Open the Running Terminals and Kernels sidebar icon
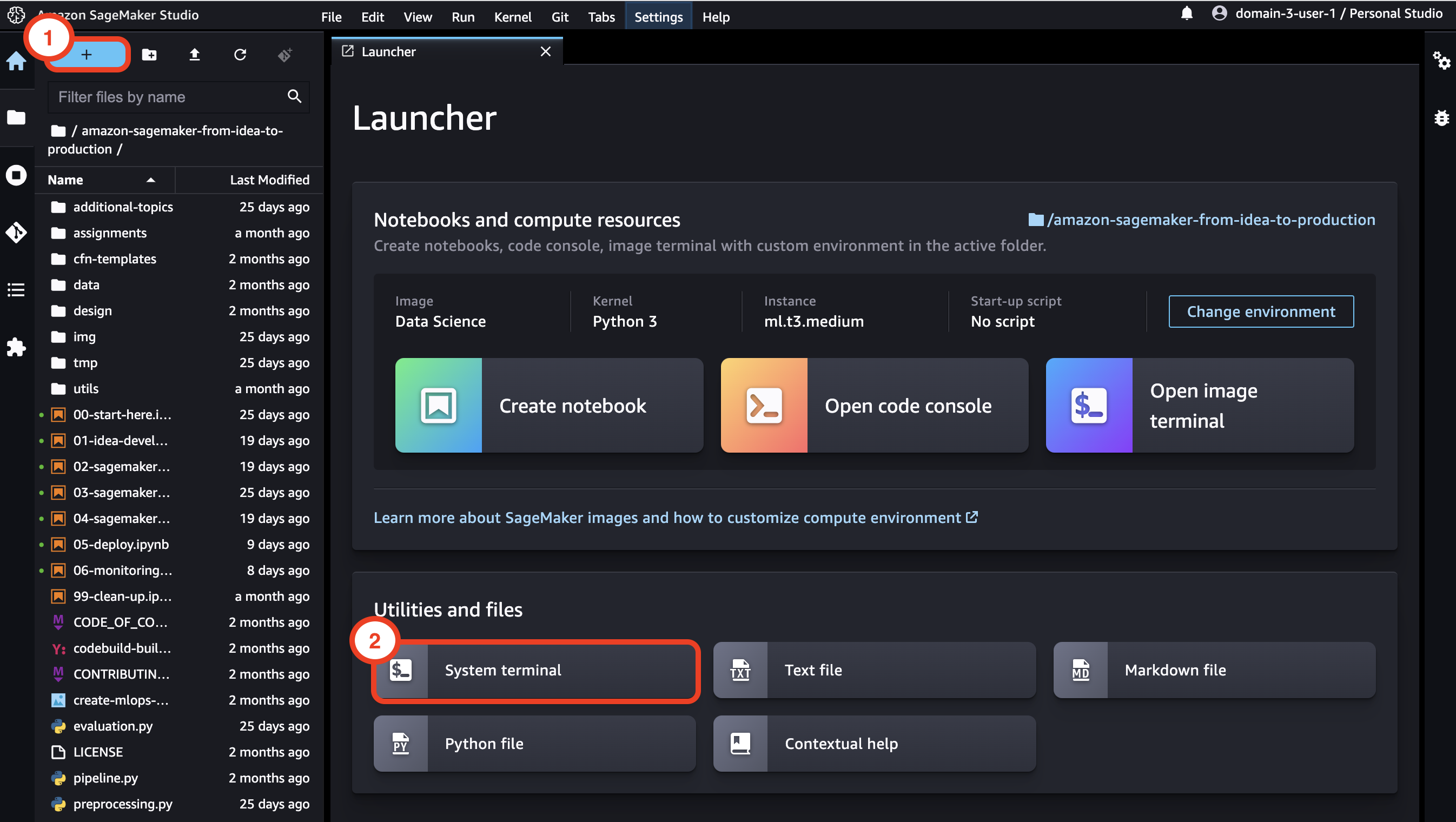Screen dimensions: 1456x822 click(x=16, y=175)
